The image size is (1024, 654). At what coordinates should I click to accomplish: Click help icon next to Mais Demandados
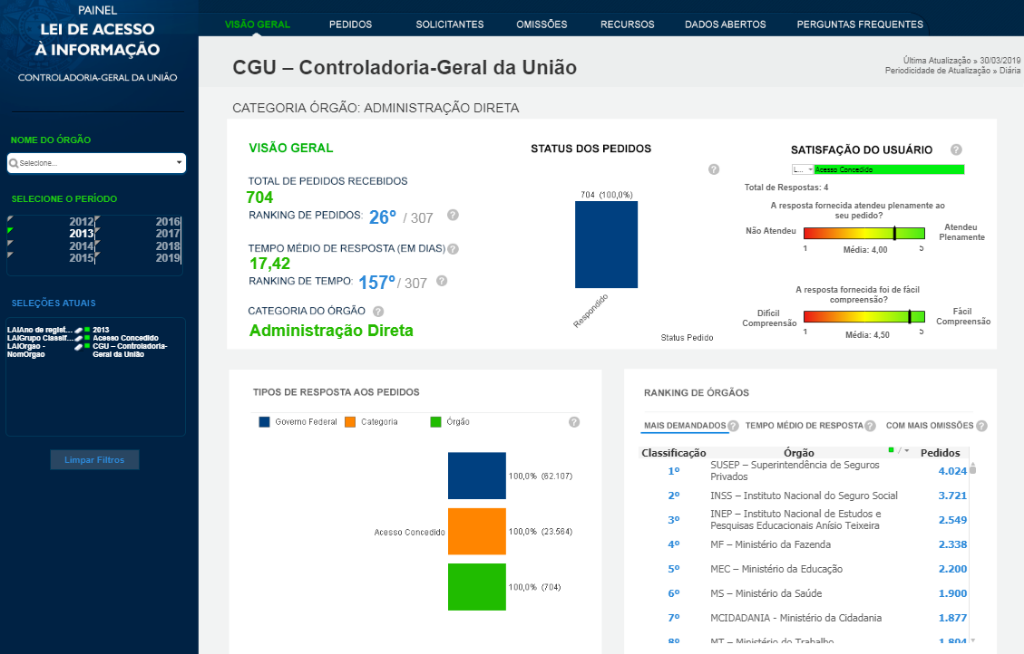(733, 426)
